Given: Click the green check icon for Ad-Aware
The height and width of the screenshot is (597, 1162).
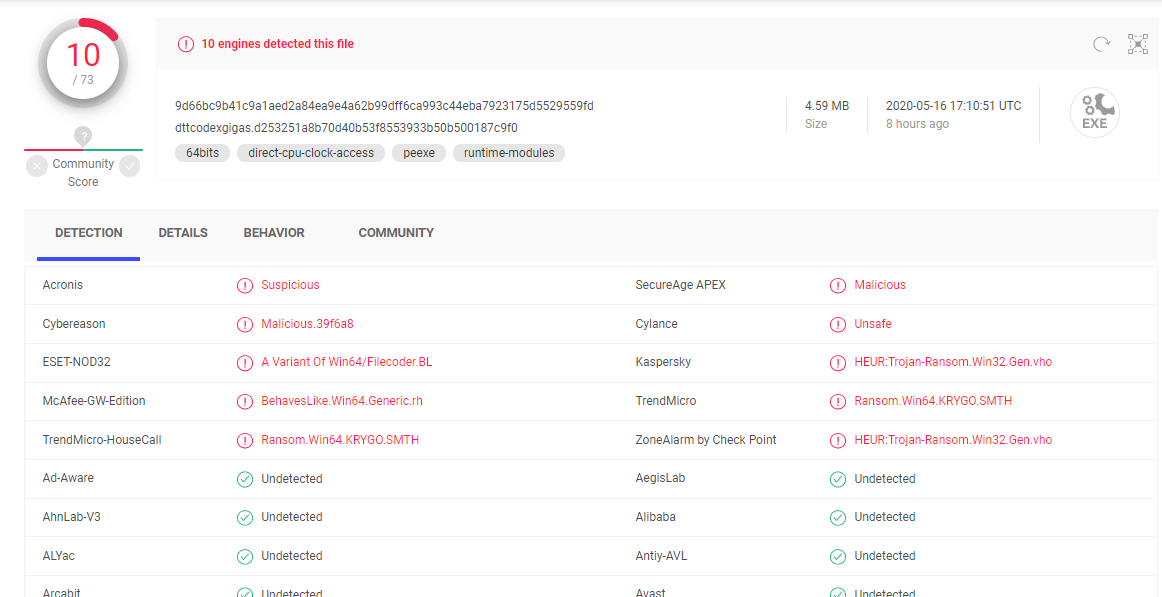Looking at the screenshot, I should pyautogui.click(x=245, y=479).
